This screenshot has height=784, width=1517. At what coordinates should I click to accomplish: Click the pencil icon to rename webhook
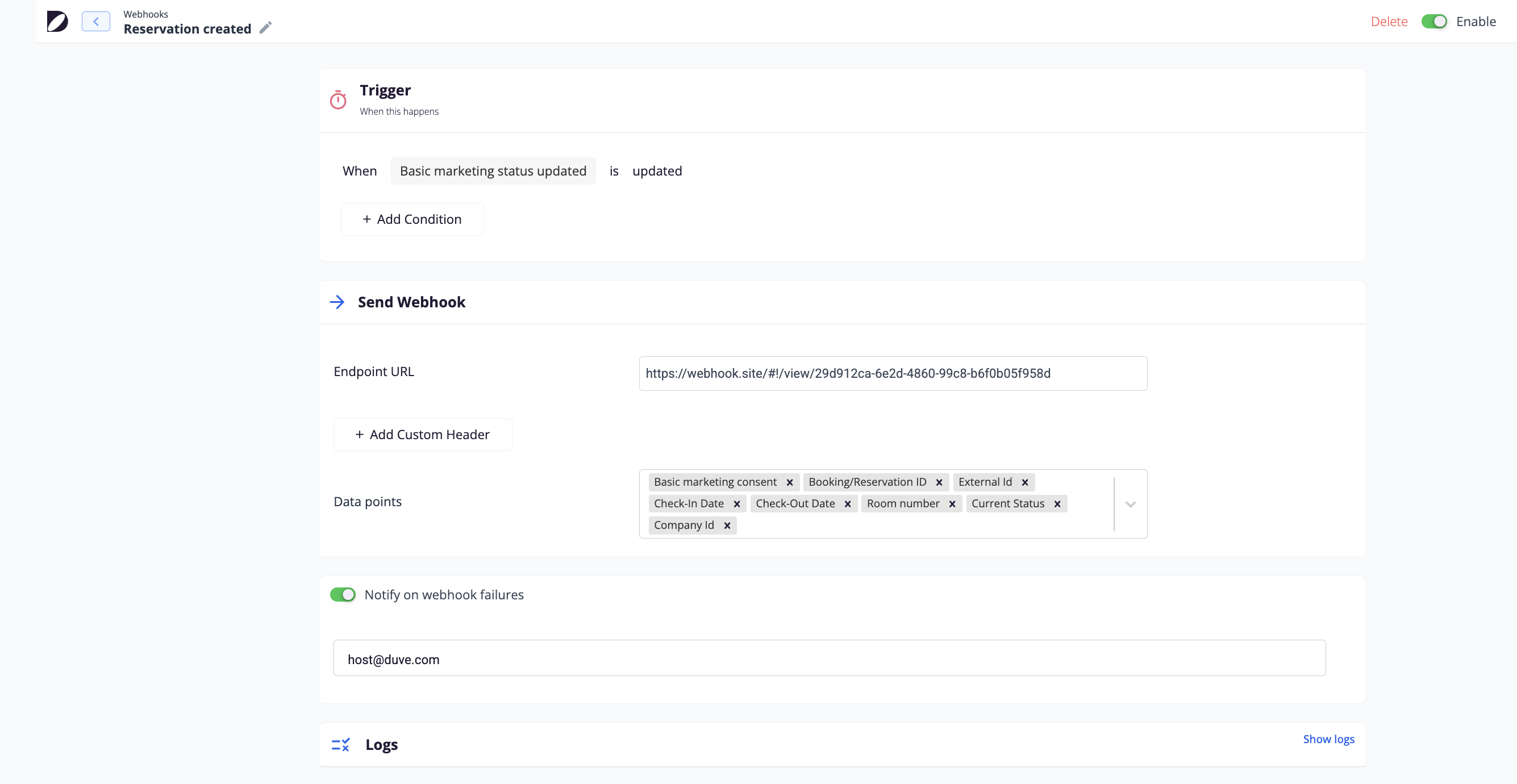(265, 28)
